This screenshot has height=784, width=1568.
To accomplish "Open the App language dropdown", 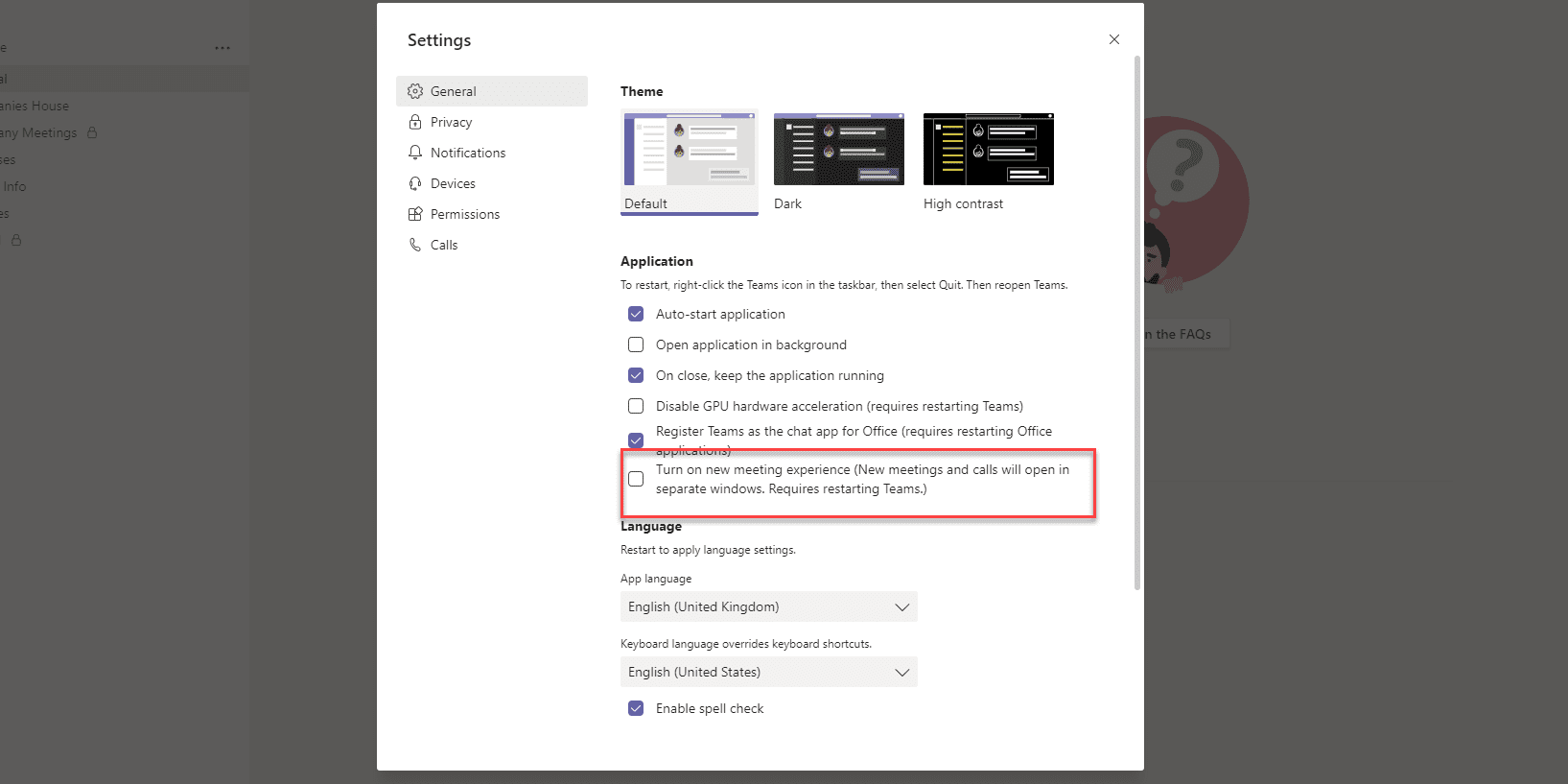I will pos(769,606).
